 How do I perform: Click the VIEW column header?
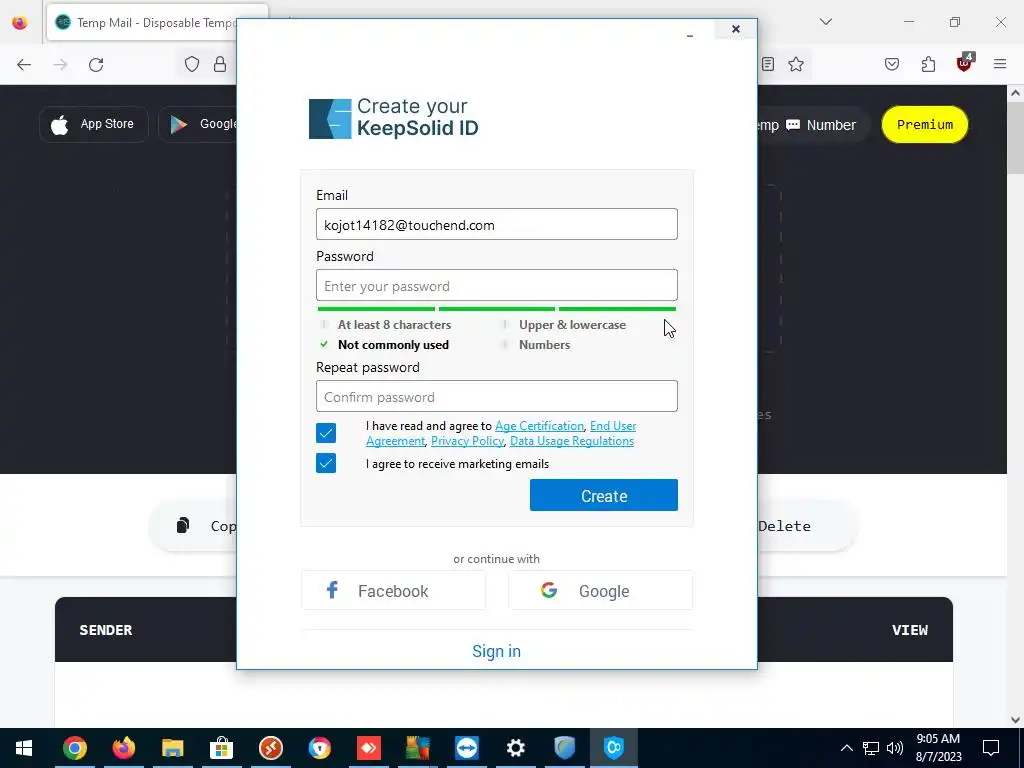[x=910, y=630]
